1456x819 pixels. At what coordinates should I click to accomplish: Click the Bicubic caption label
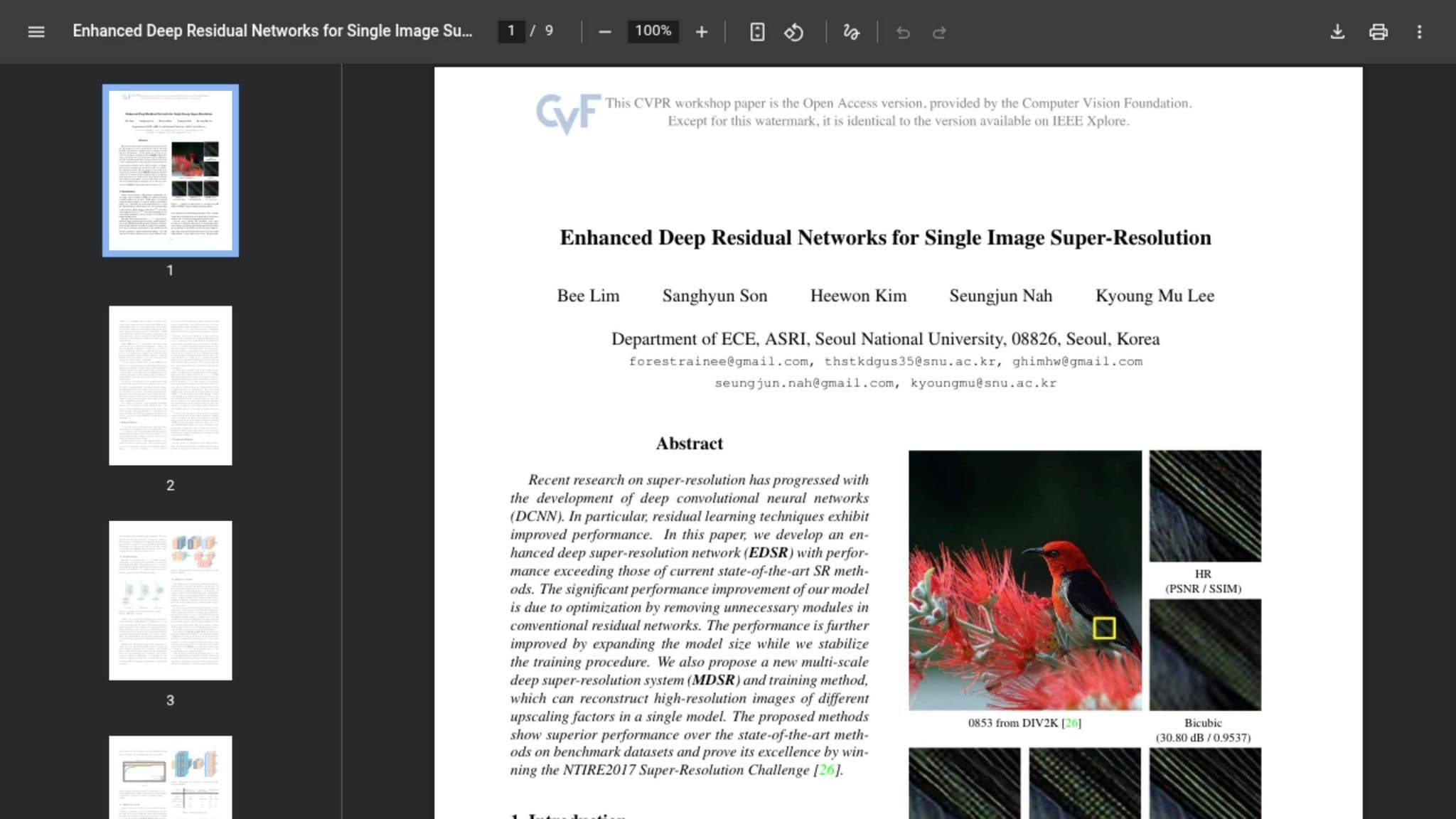pos(1203,723)
